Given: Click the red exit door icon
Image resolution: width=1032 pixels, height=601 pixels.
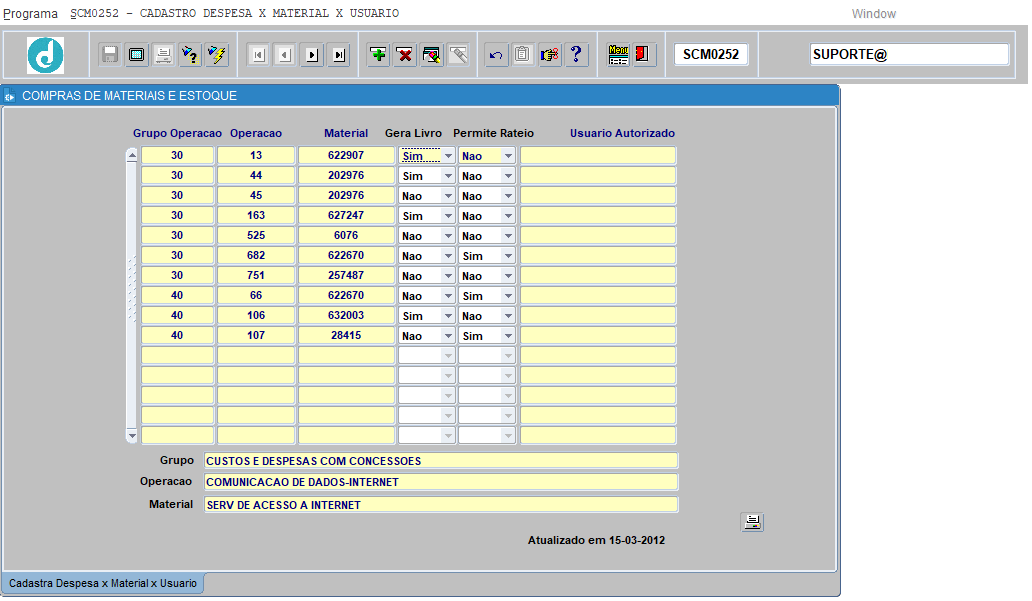Looking at the screenshot, I should pyautogui.click(x=643, y=55).
